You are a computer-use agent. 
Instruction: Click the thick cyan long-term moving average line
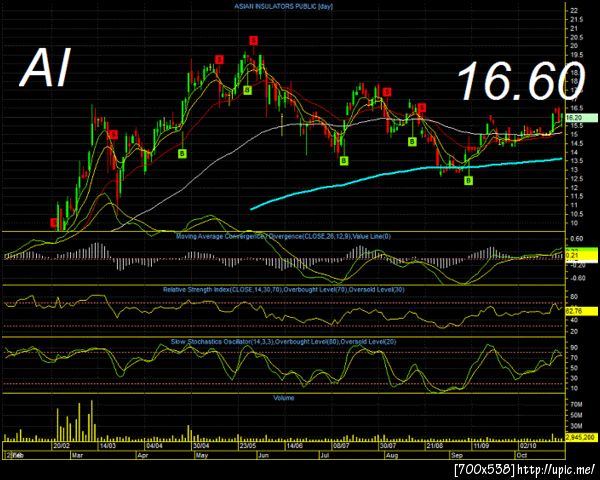[x=406, y=171]
